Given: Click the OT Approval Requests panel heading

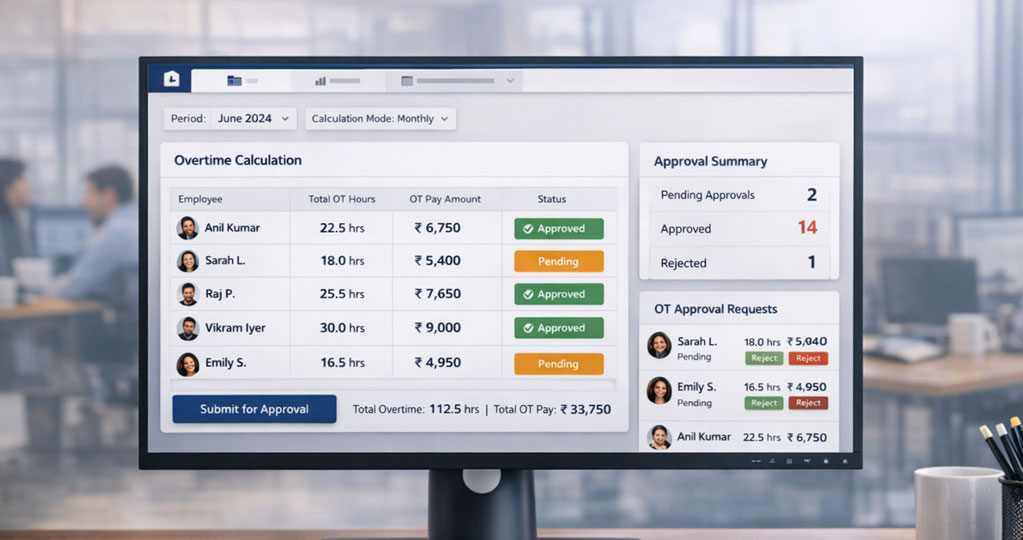Looking at the screenshot, I should [716, 309].
